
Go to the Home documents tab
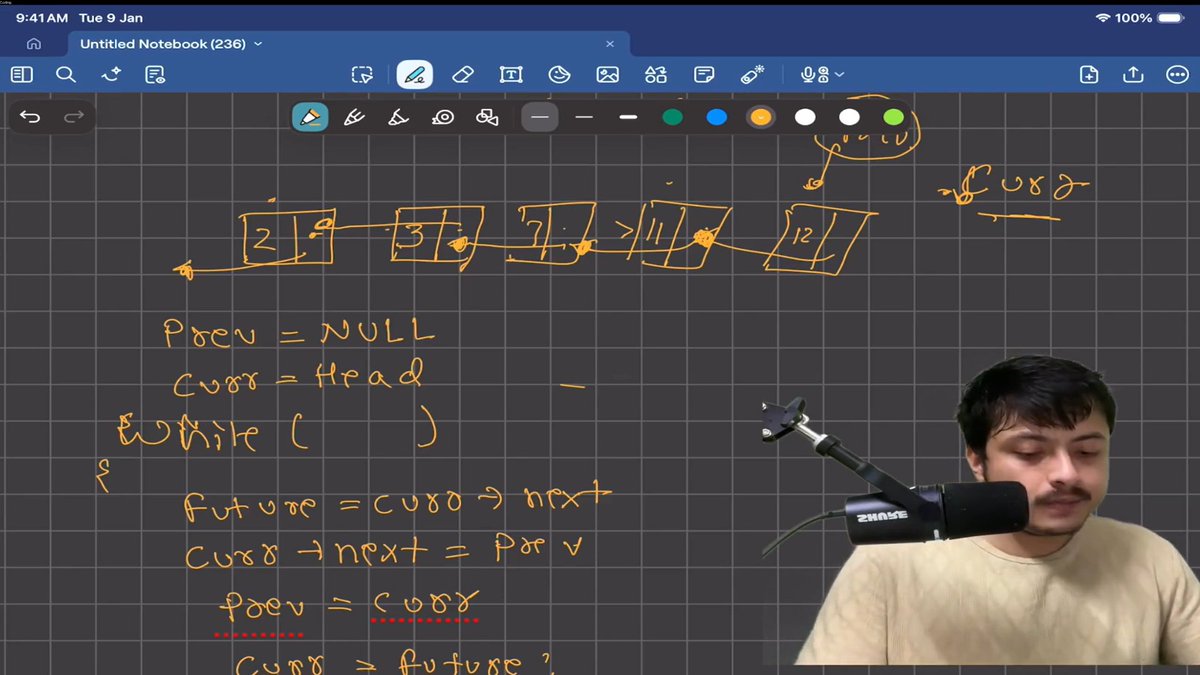click(x=34, y=44)
